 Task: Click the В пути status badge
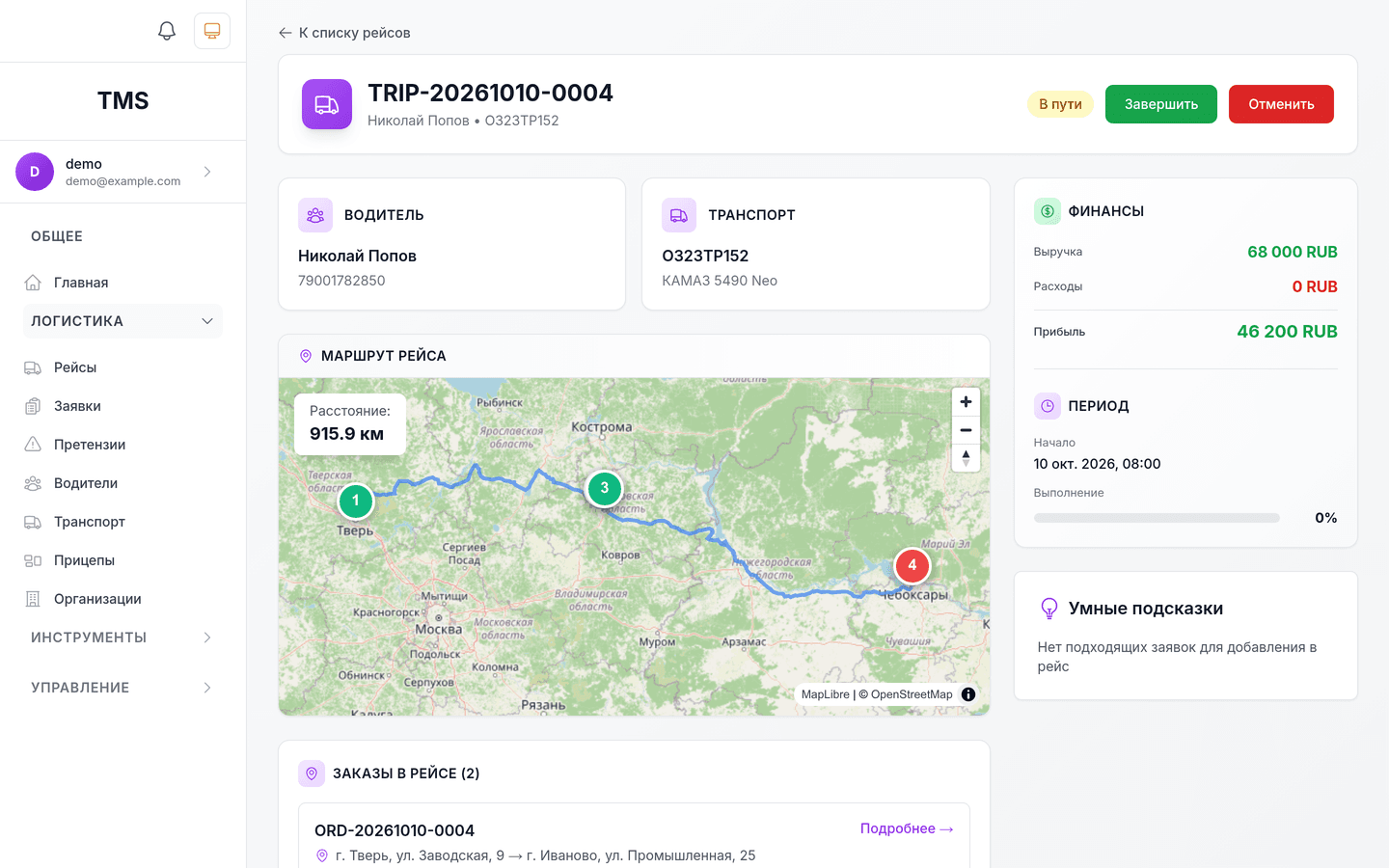coord(1060,104)
